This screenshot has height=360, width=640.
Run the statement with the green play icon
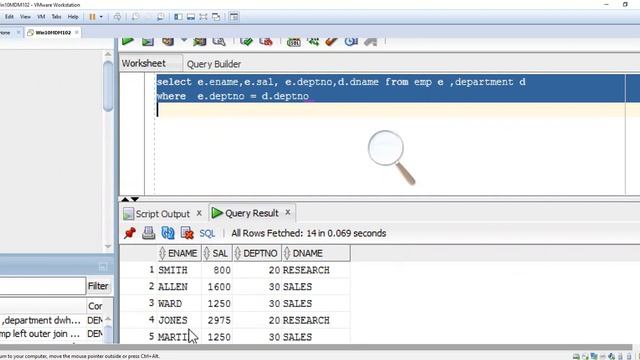[x=128, y=40]
